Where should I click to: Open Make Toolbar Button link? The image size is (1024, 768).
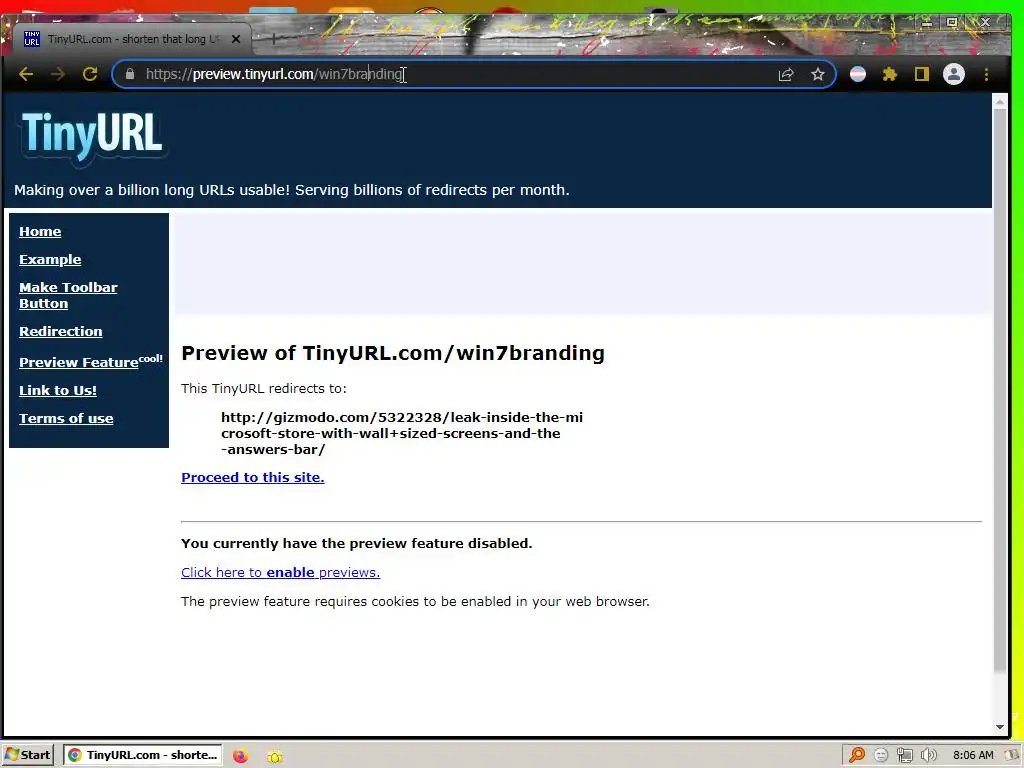[68, 295]
